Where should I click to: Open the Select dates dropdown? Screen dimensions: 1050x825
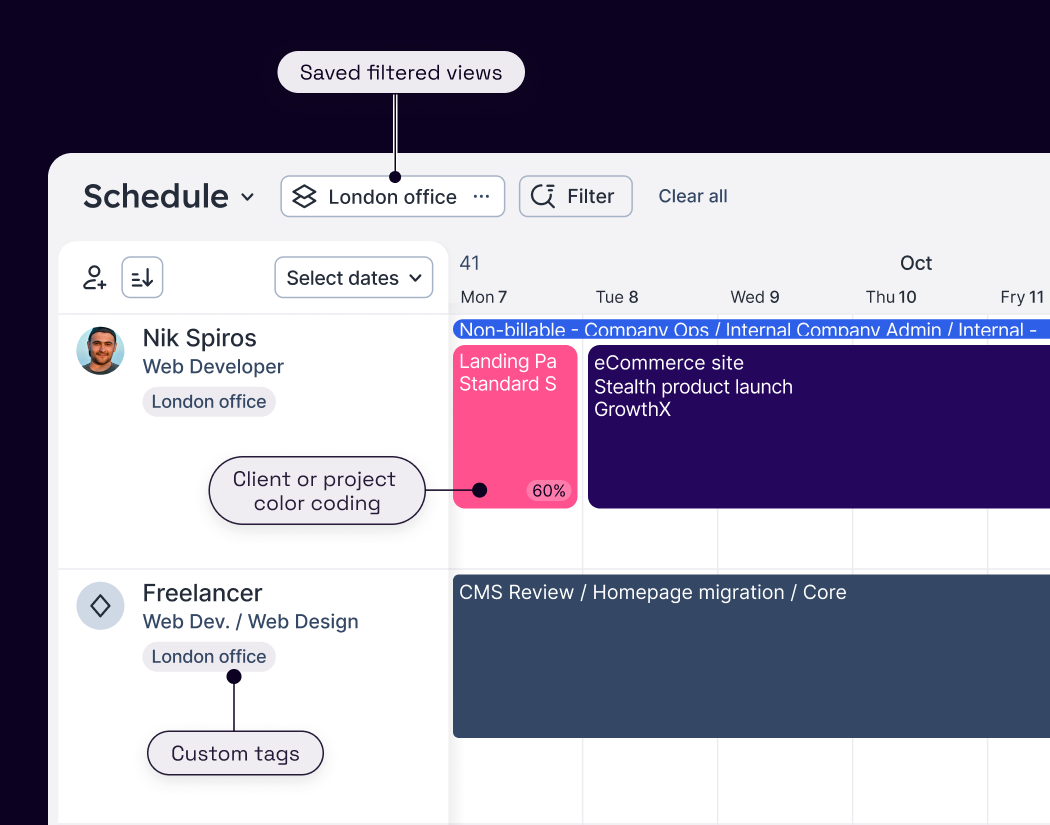point(353,277)
